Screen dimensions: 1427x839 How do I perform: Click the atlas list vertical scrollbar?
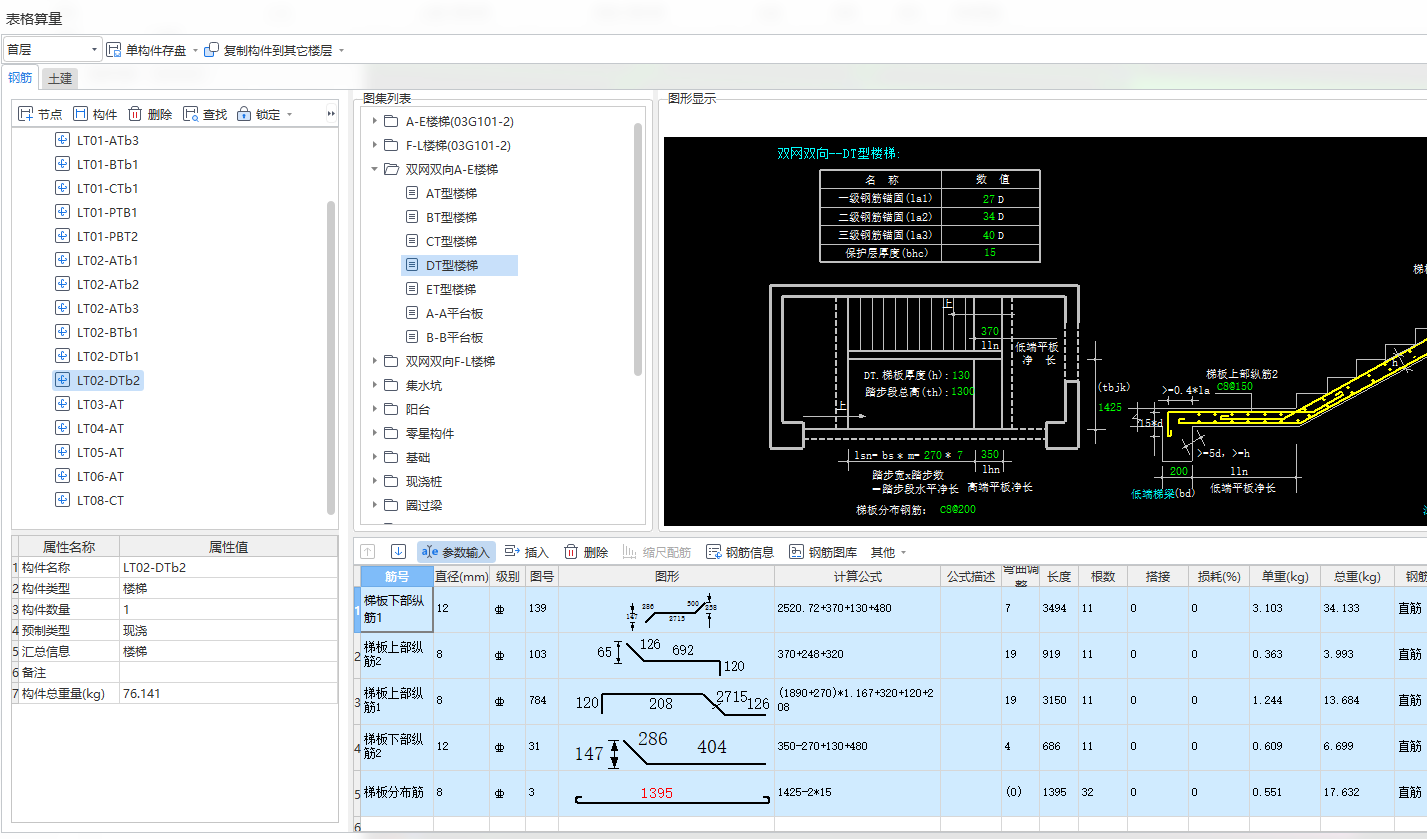tap(638, 250)
